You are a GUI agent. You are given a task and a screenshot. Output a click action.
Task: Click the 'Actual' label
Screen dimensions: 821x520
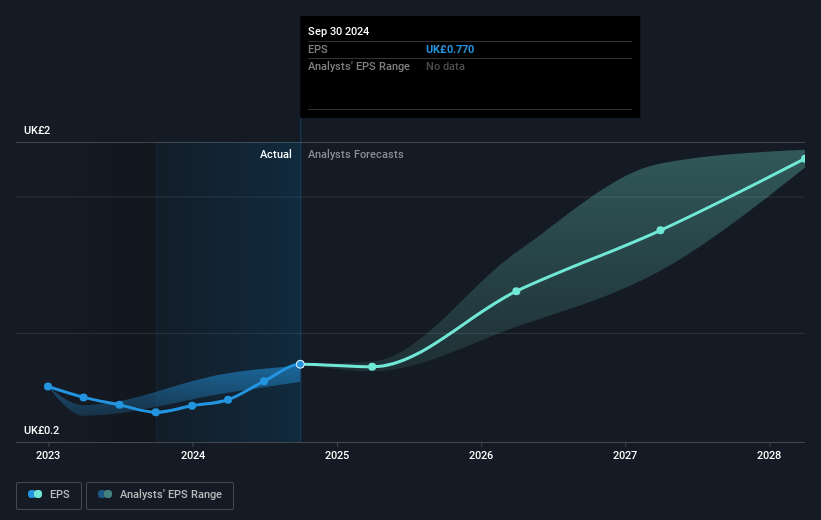[x=276, y=154]
